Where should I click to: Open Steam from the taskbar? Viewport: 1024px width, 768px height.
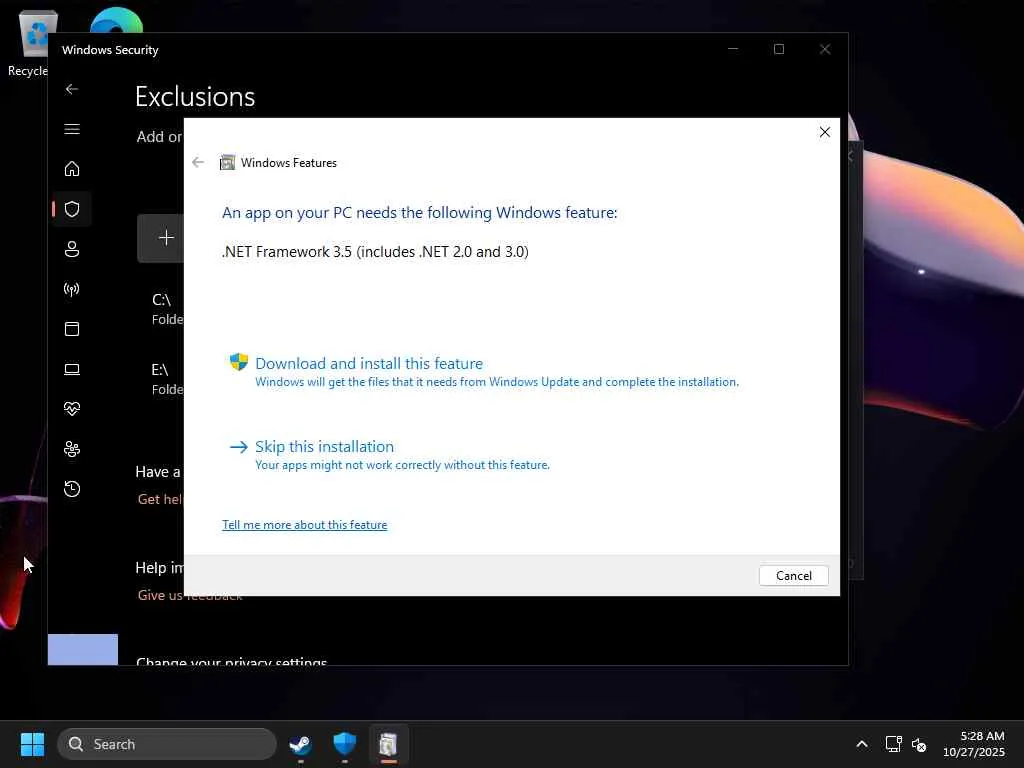pos(300,744)
